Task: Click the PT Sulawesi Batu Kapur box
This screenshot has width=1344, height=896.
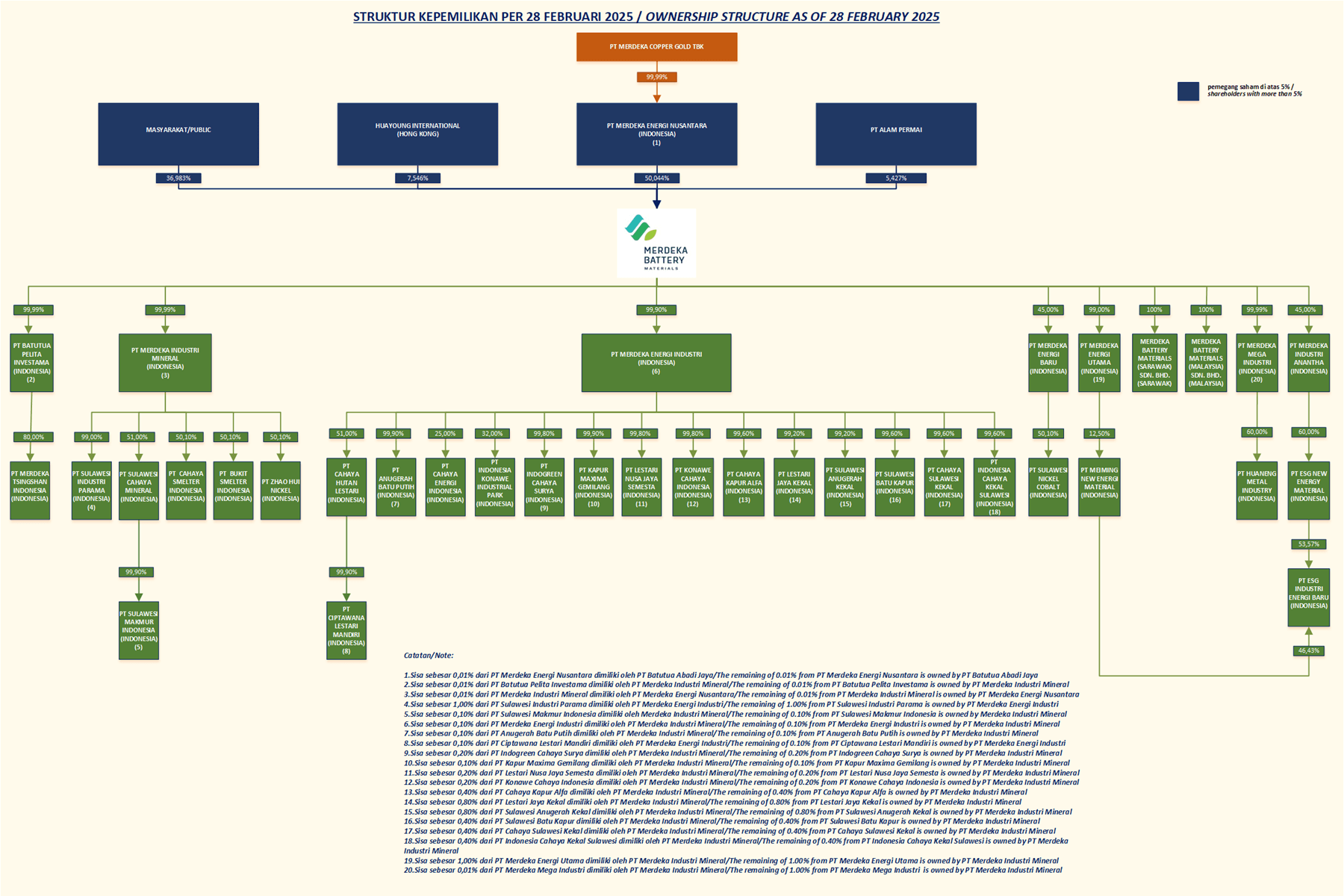Action: pyautogui.click(x=895, y=487)
